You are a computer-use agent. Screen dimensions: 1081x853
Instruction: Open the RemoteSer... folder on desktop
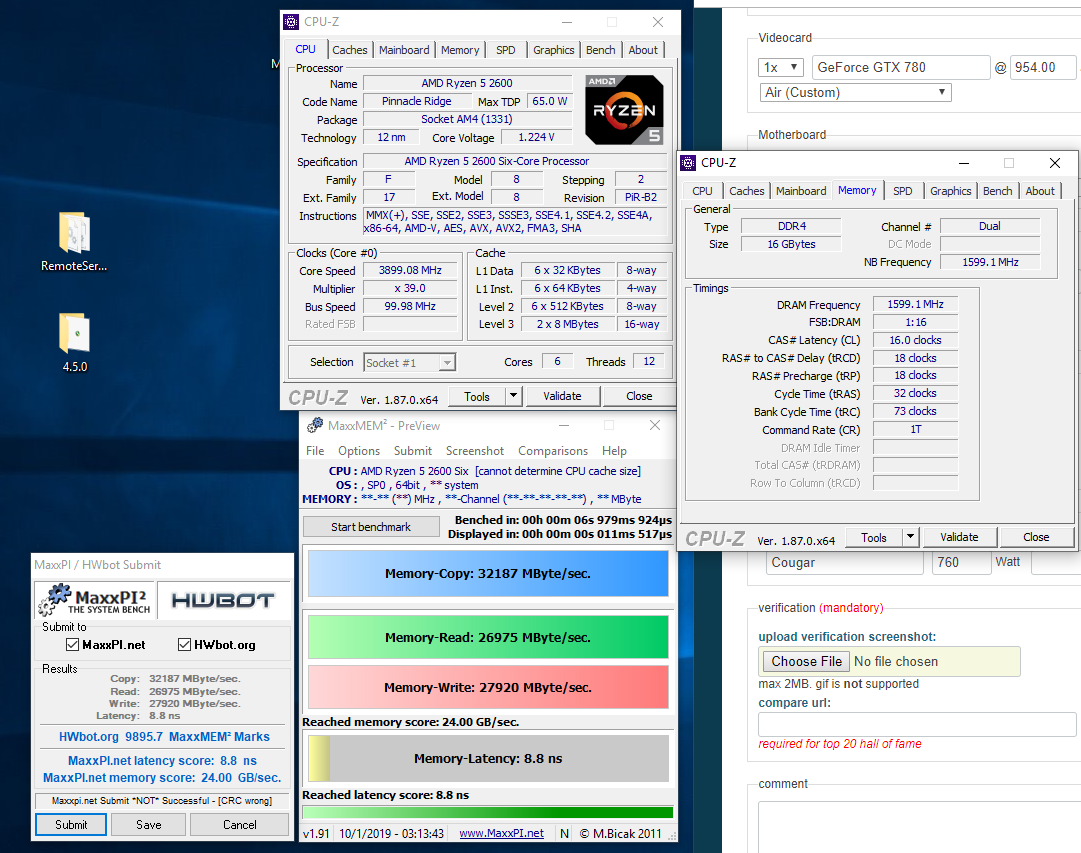(x=74, y=241)
